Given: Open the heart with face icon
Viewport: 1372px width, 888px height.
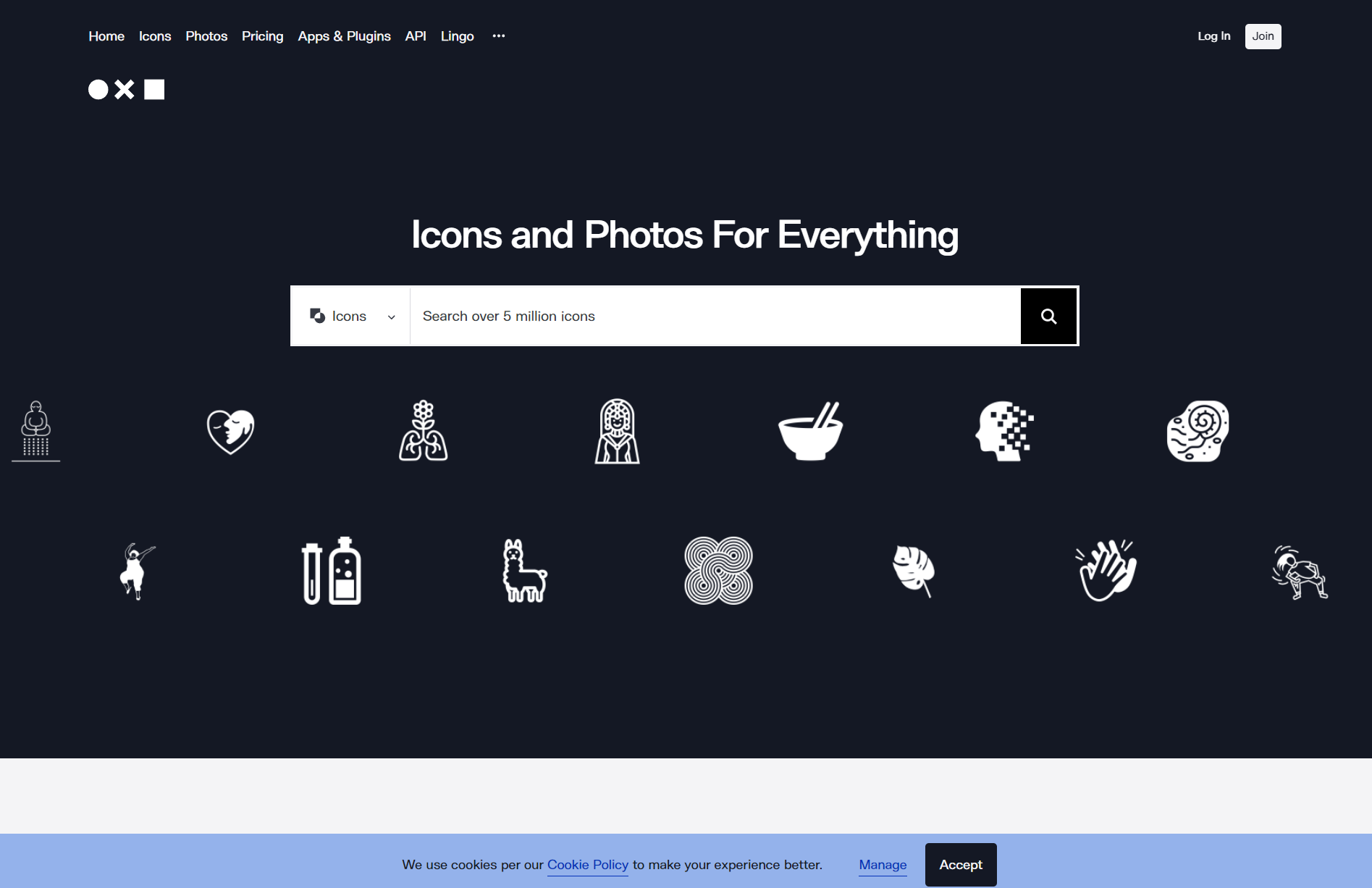Looking at the screenshot, I should (x=230, y=431).
